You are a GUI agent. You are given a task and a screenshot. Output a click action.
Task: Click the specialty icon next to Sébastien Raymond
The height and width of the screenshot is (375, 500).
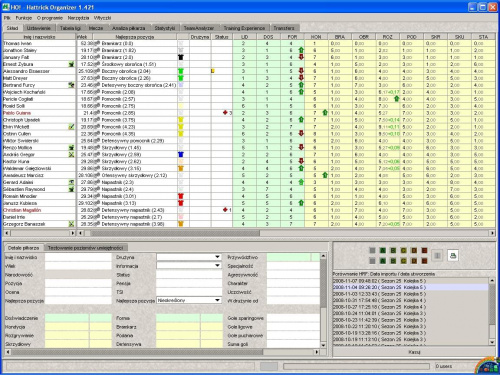71,189
